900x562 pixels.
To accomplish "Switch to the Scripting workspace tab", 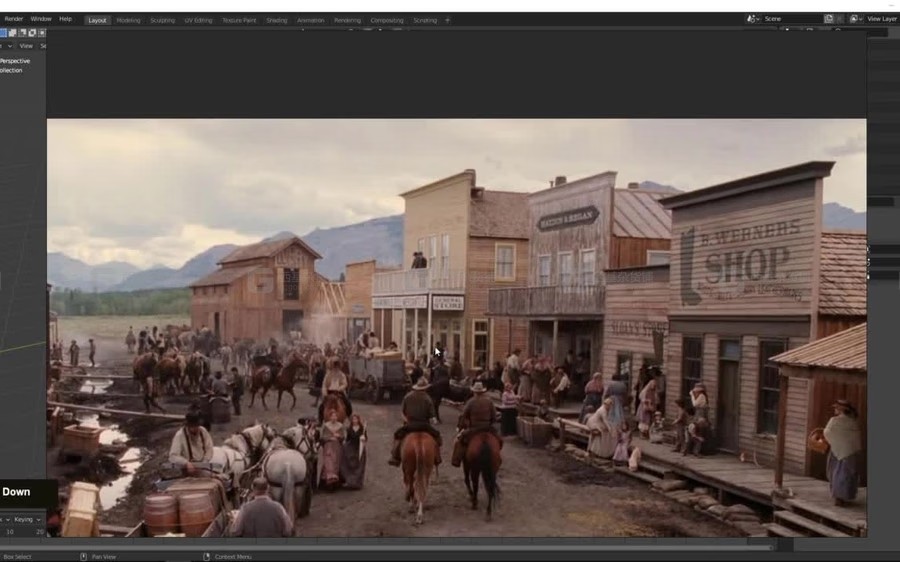I will [425, 20].
